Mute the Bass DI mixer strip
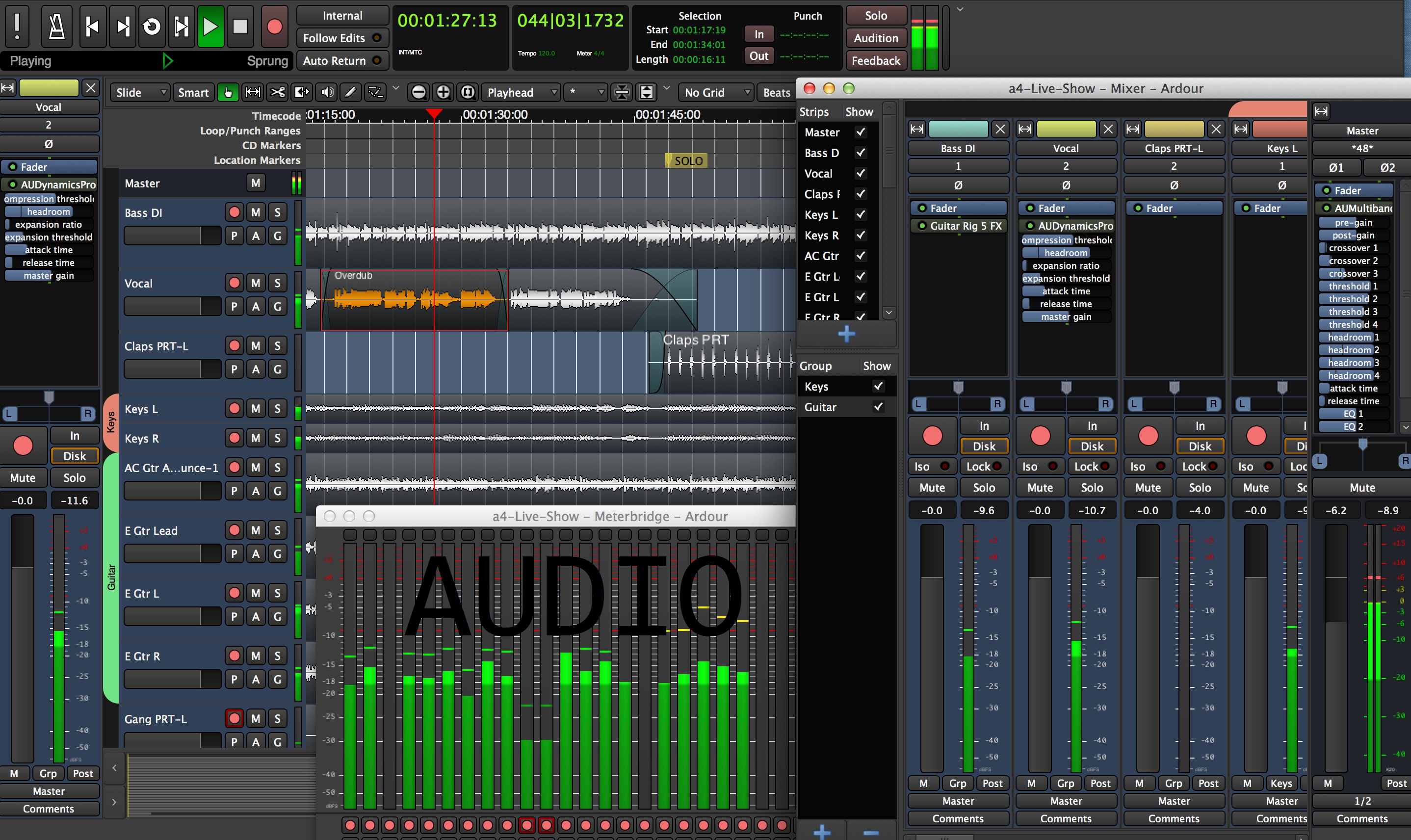The image size is (1411, 840). coord(932,487)
